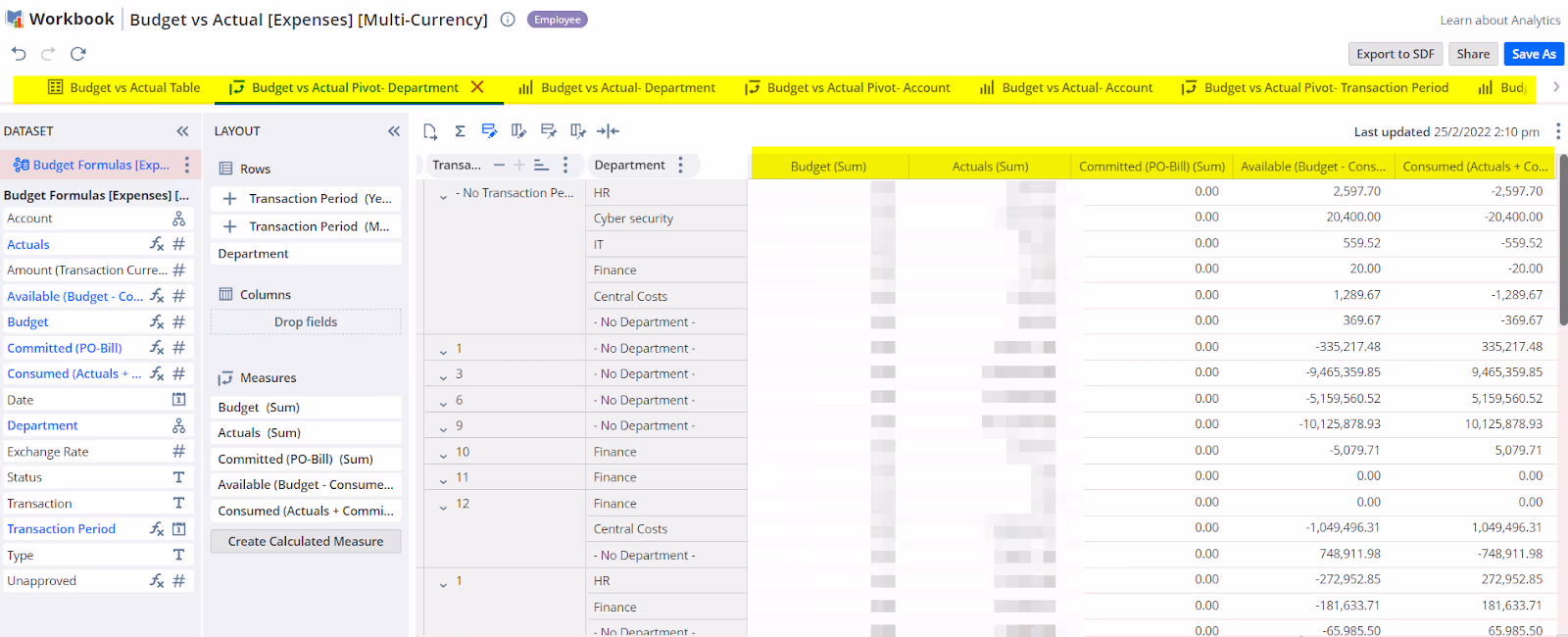Select Actuals (Sum) measure in Layout
This screenshot has height=637, width=1568.
point(306,432)
